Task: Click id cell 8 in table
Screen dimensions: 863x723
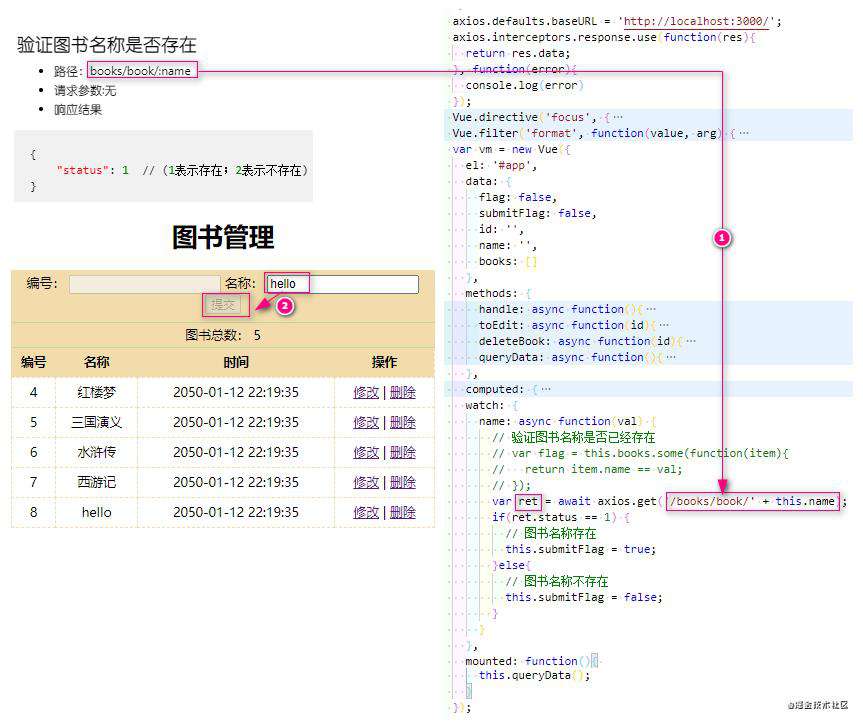Action: click(34, 512)
